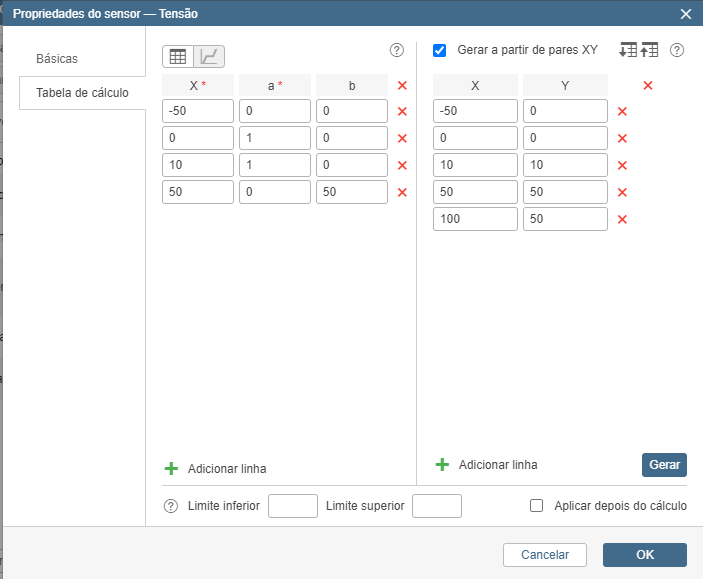Add a row to the XY pairs table
The width and height of the screenshot is (703, 579).
(487, 465)
